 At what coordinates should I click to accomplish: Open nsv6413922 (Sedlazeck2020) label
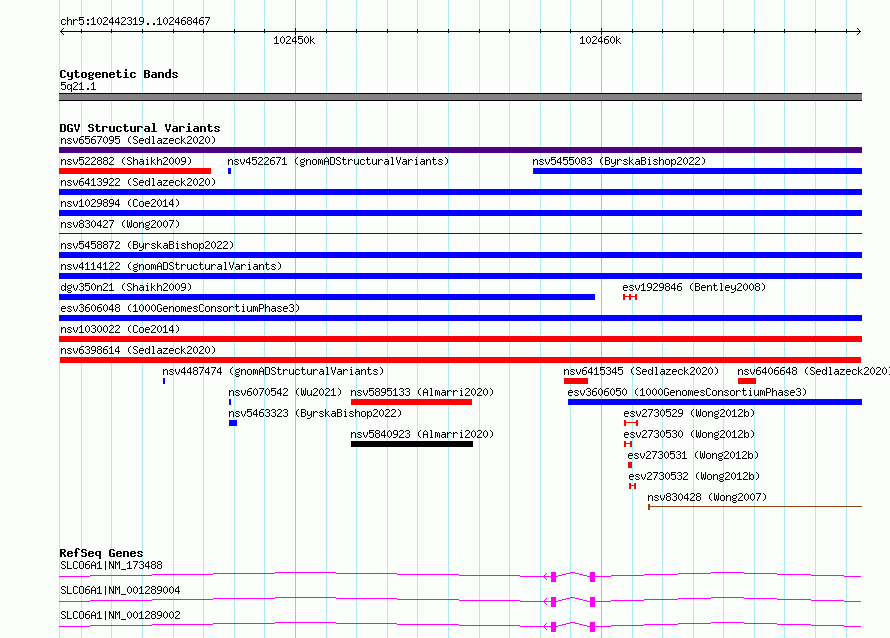click(x=138, y=182)
